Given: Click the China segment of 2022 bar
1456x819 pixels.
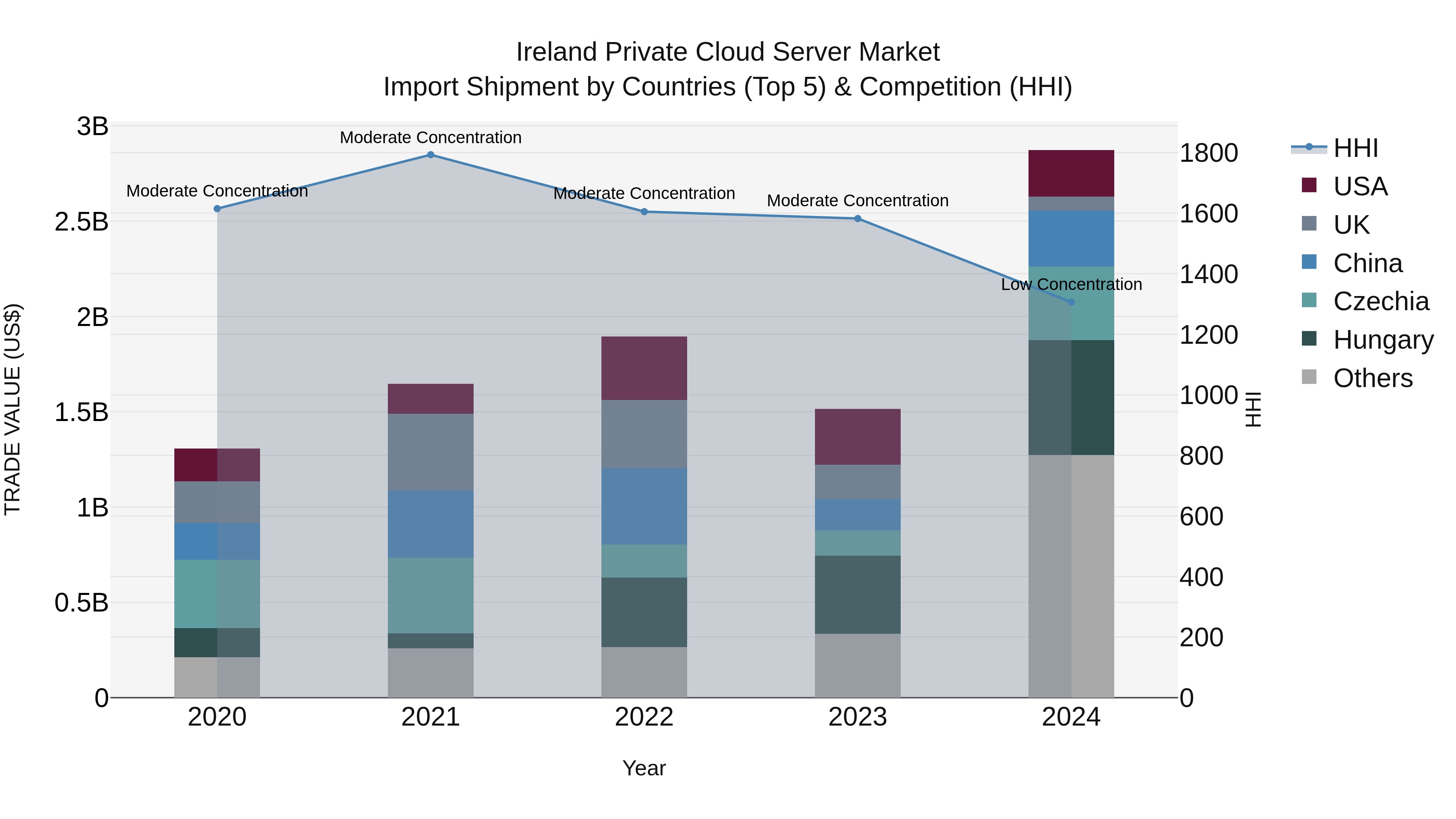Looking at the screenshot, I should 644,506.
